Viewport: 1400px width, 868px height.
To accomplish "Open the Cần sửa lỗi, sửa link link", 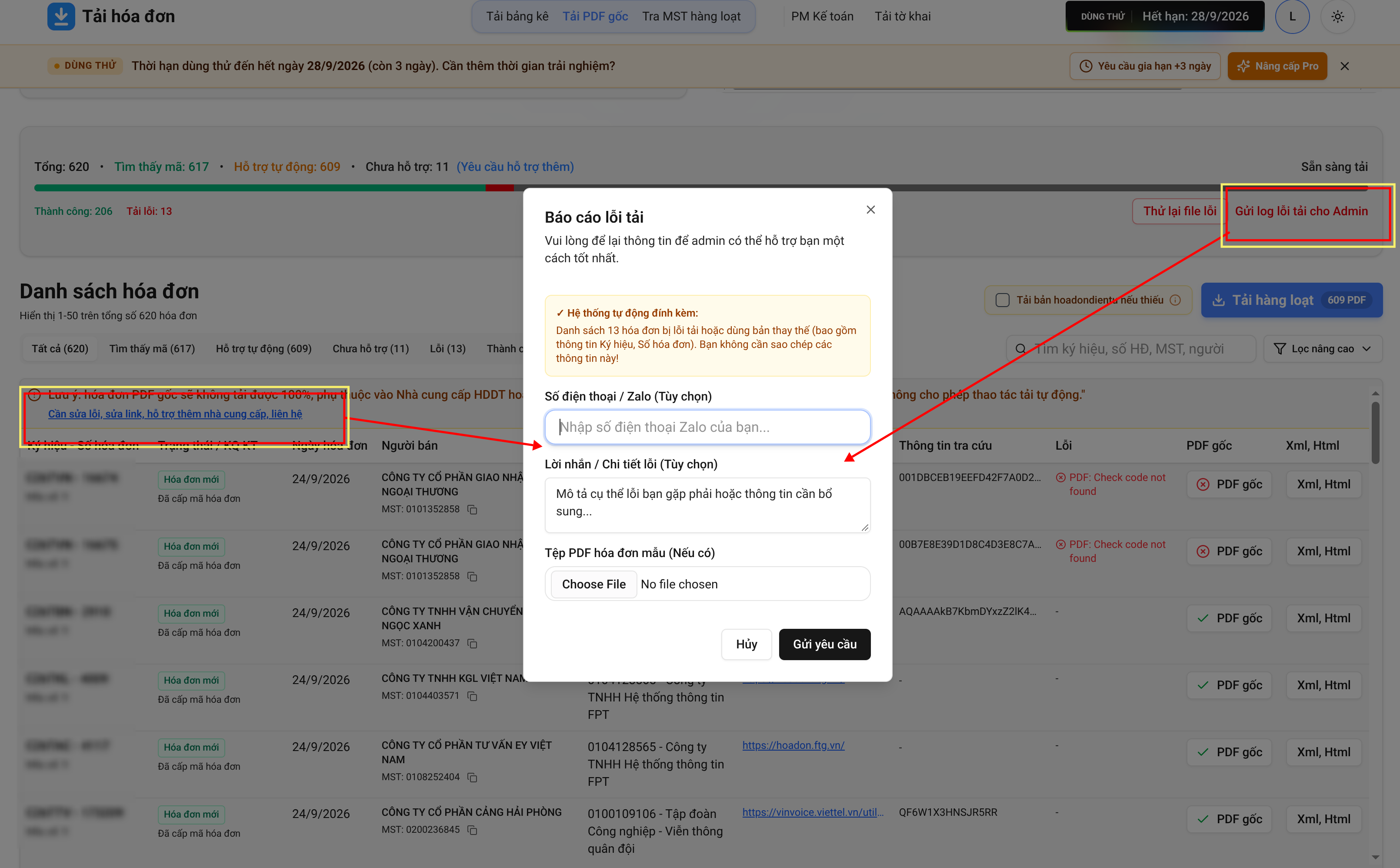I will [175, 413].
